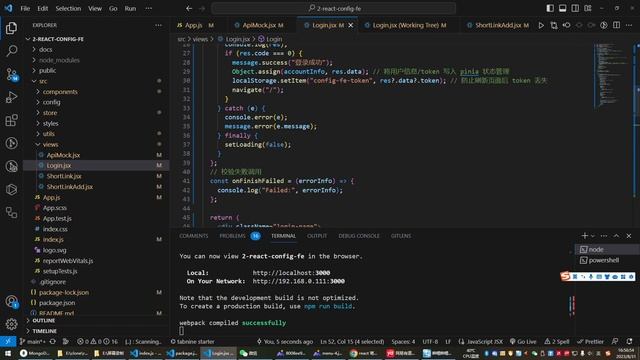Go back with the arrow in title bar
Screen dimensions: 640x360
(189, 8)
